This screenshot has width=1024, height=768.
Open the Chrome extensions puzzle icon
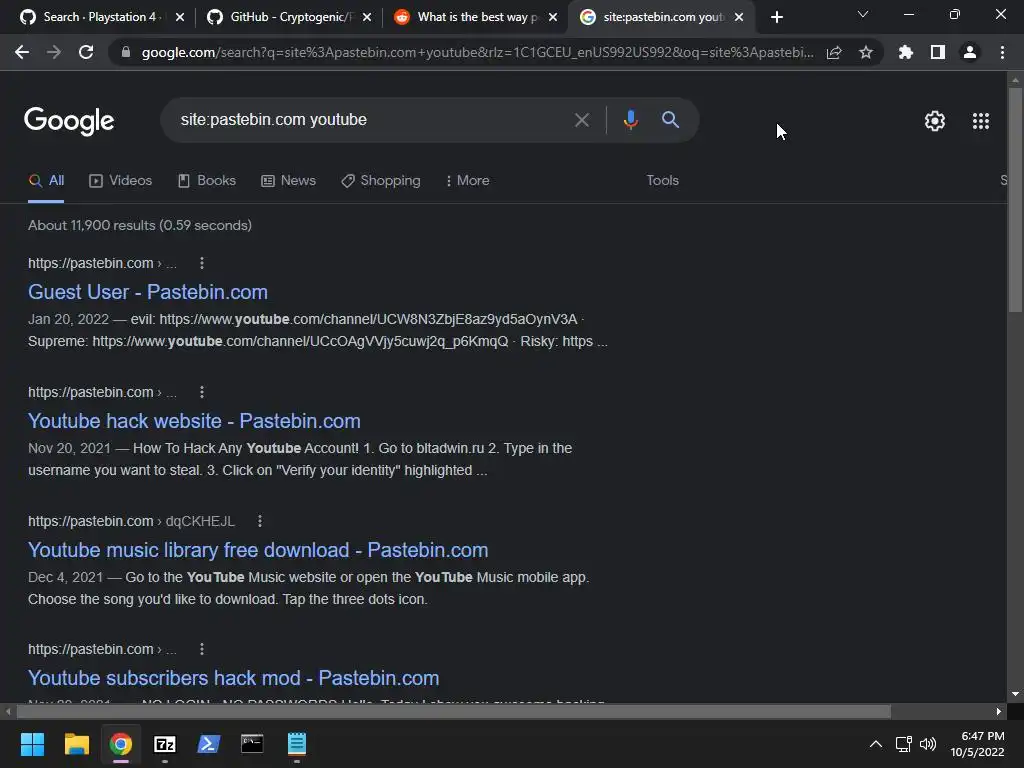coord(906,52)
